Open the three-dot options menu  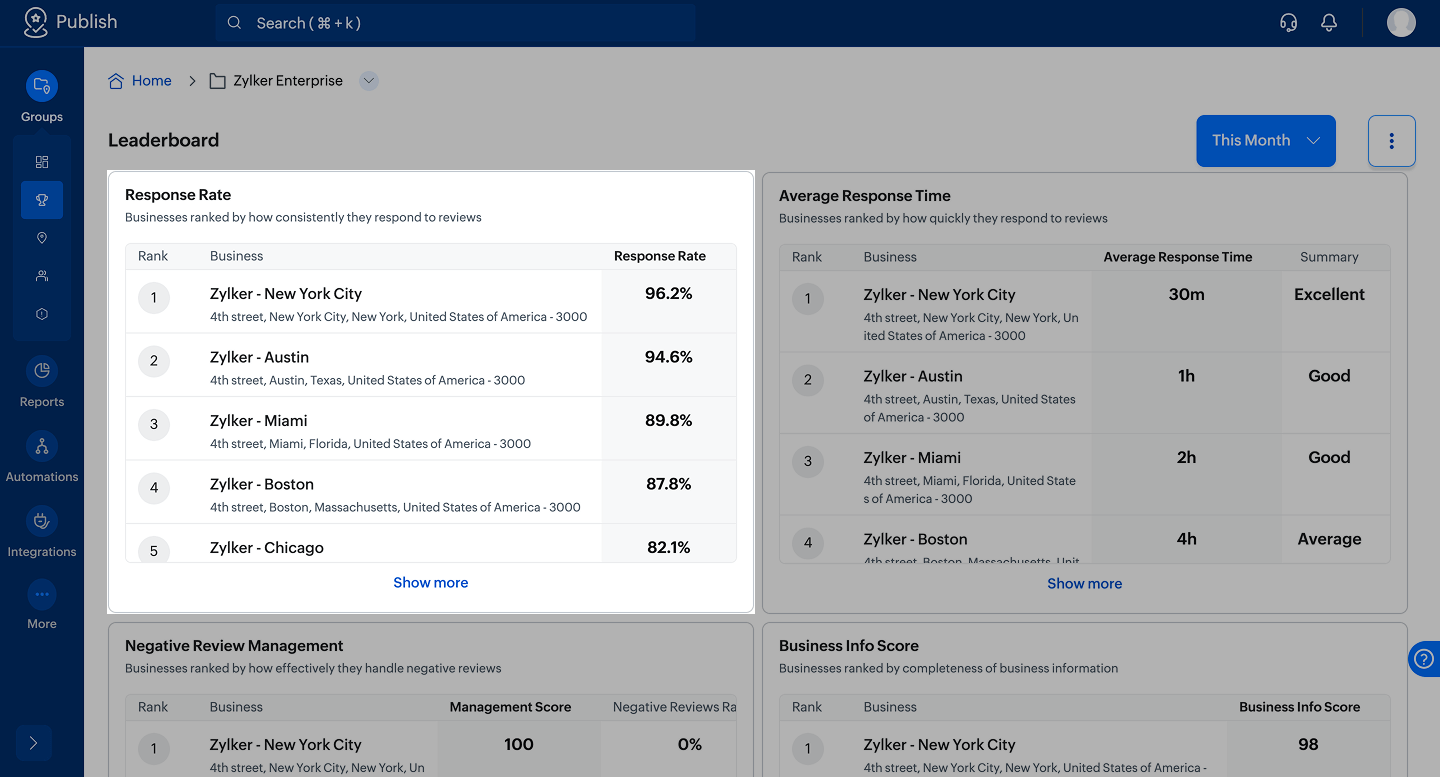[x=1391, y=141]
